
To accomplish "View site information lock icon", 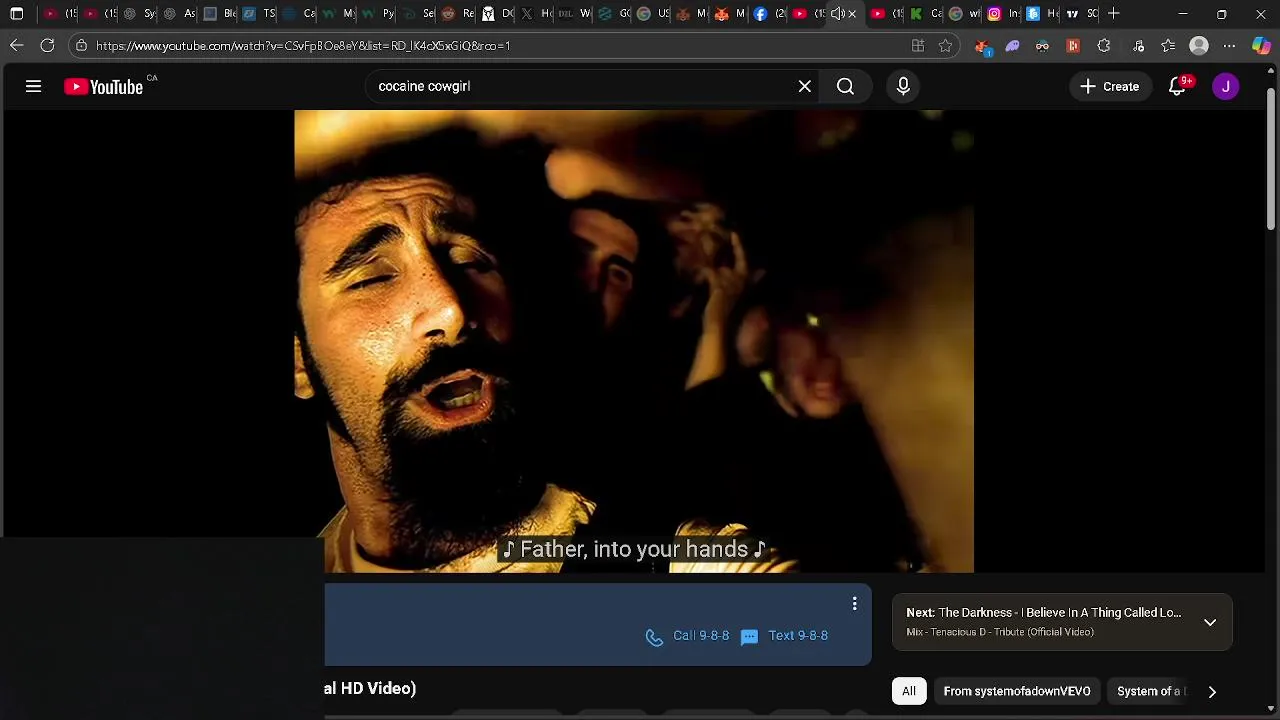I will point(81,45).
